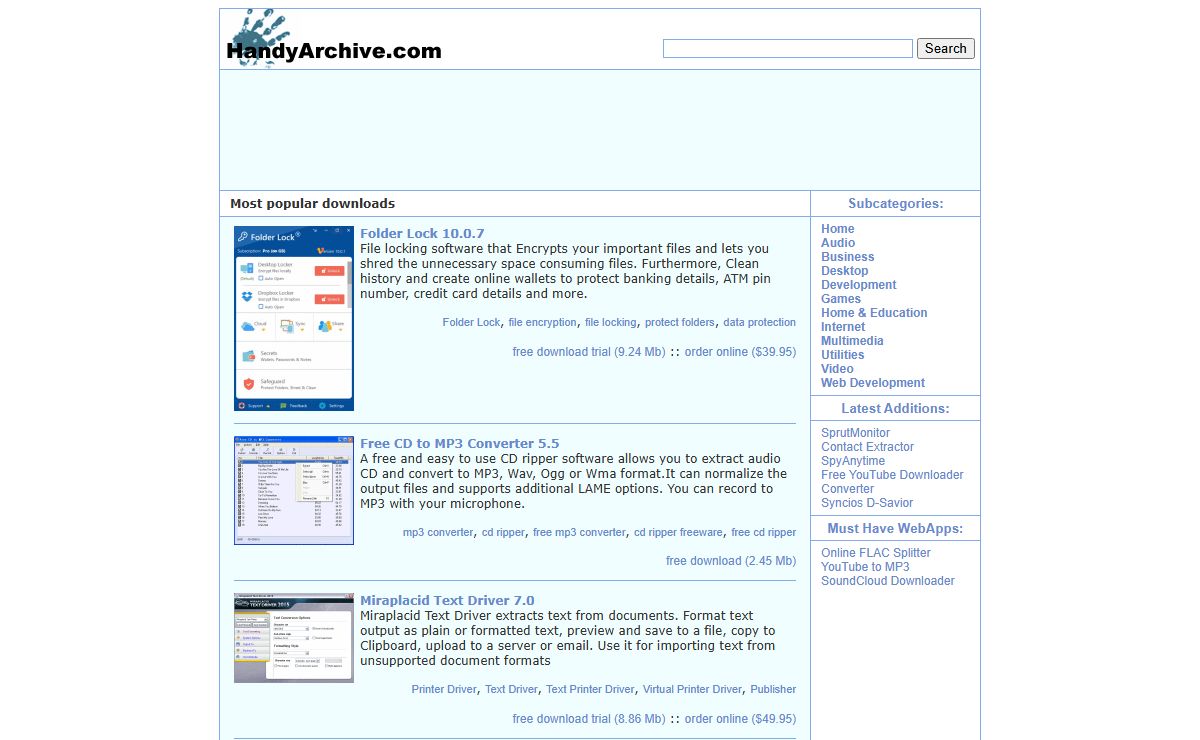
Task: Click the 'Subcategories:' sidebar heading
Action: [x=896, y=203]
